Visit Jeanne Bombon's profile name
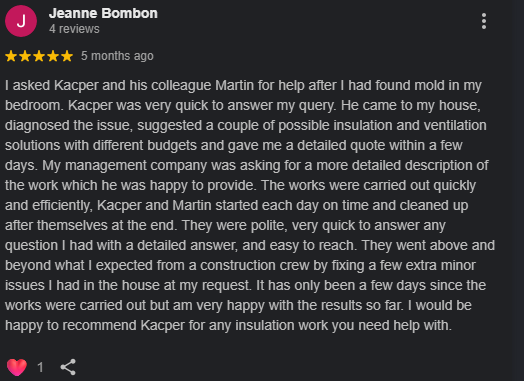 (x=103, y=13)
